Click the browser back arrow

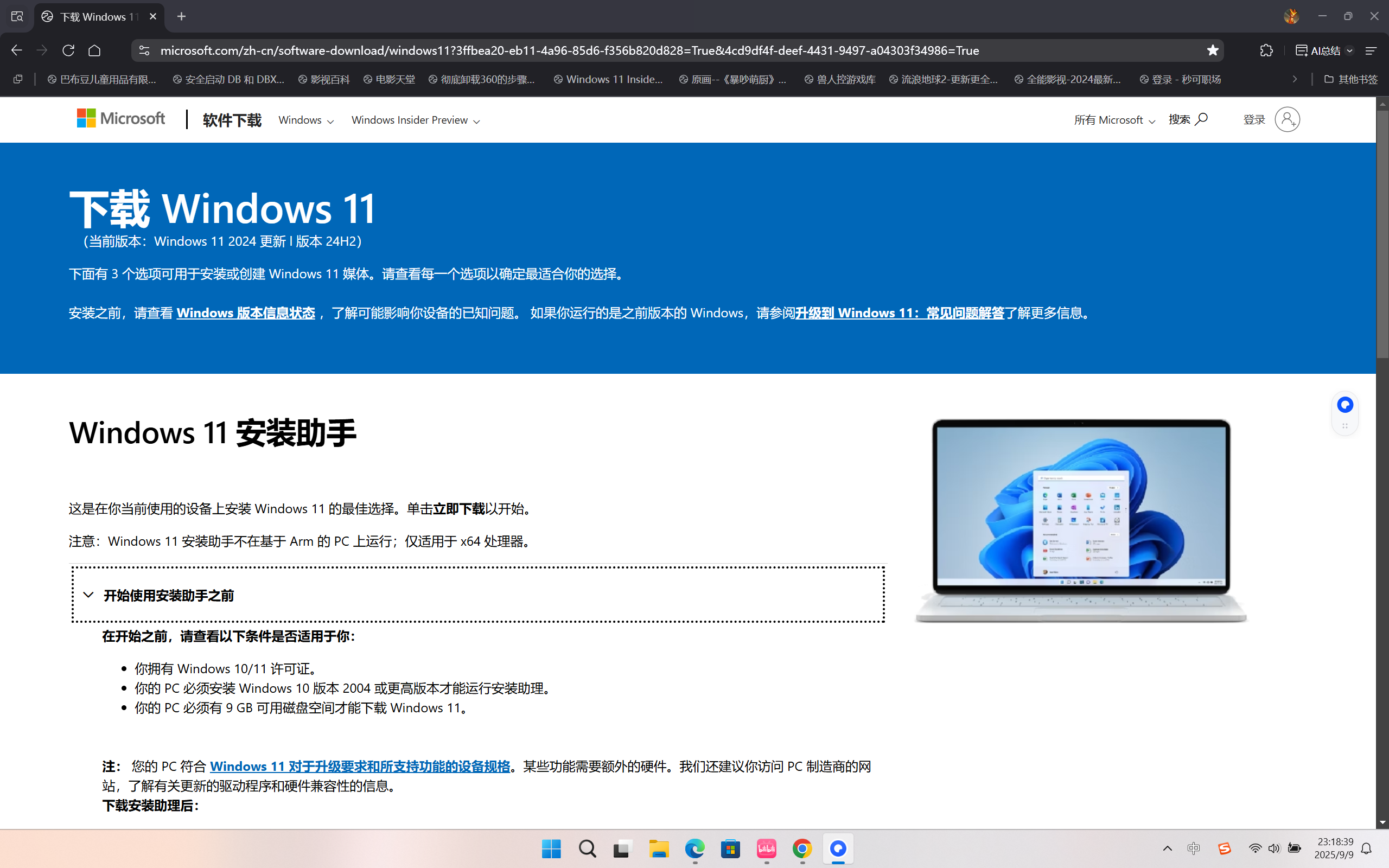coord(17,50)
